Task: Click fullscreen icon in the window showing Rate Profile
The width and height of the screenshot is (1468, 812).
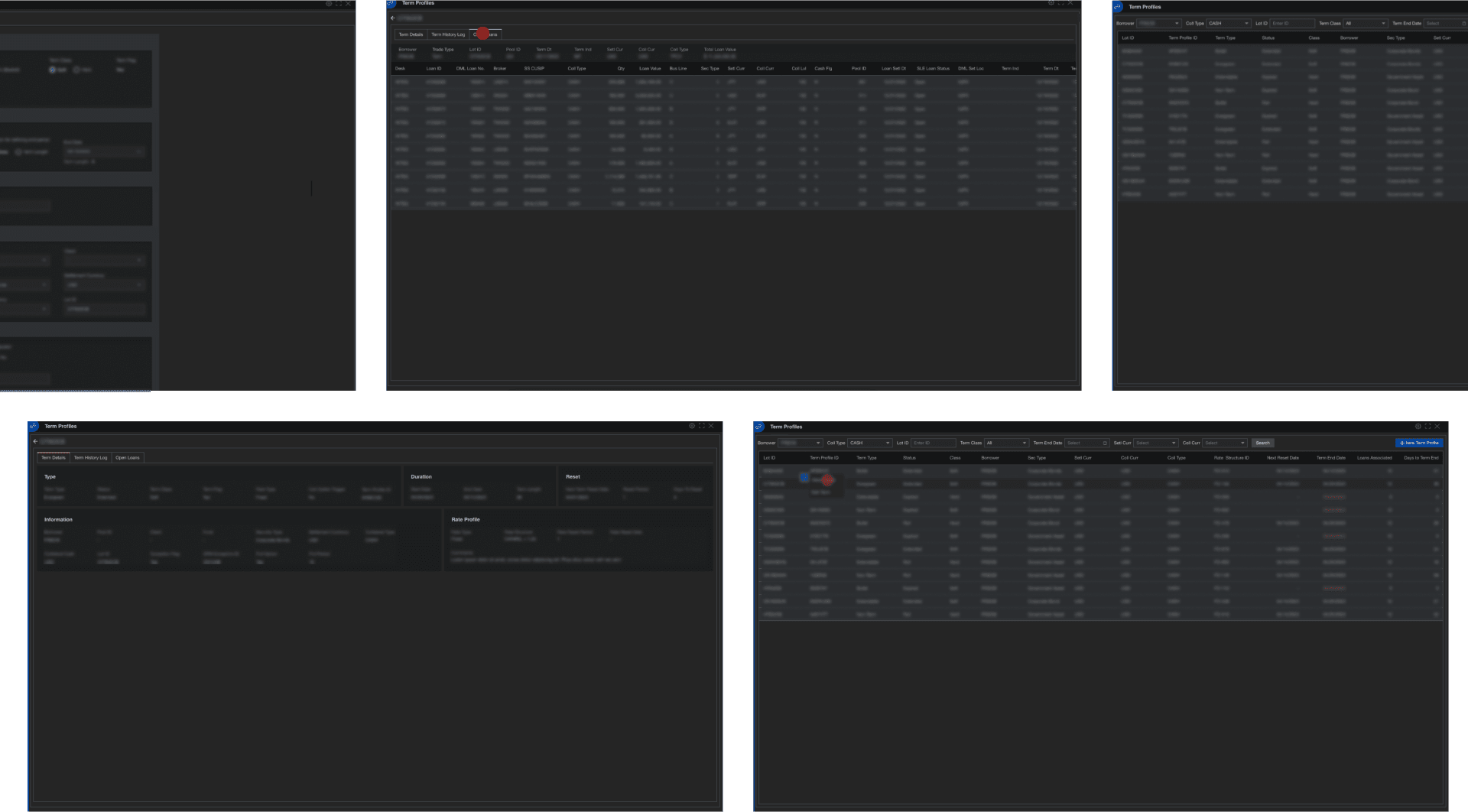Action: [701, 426]
